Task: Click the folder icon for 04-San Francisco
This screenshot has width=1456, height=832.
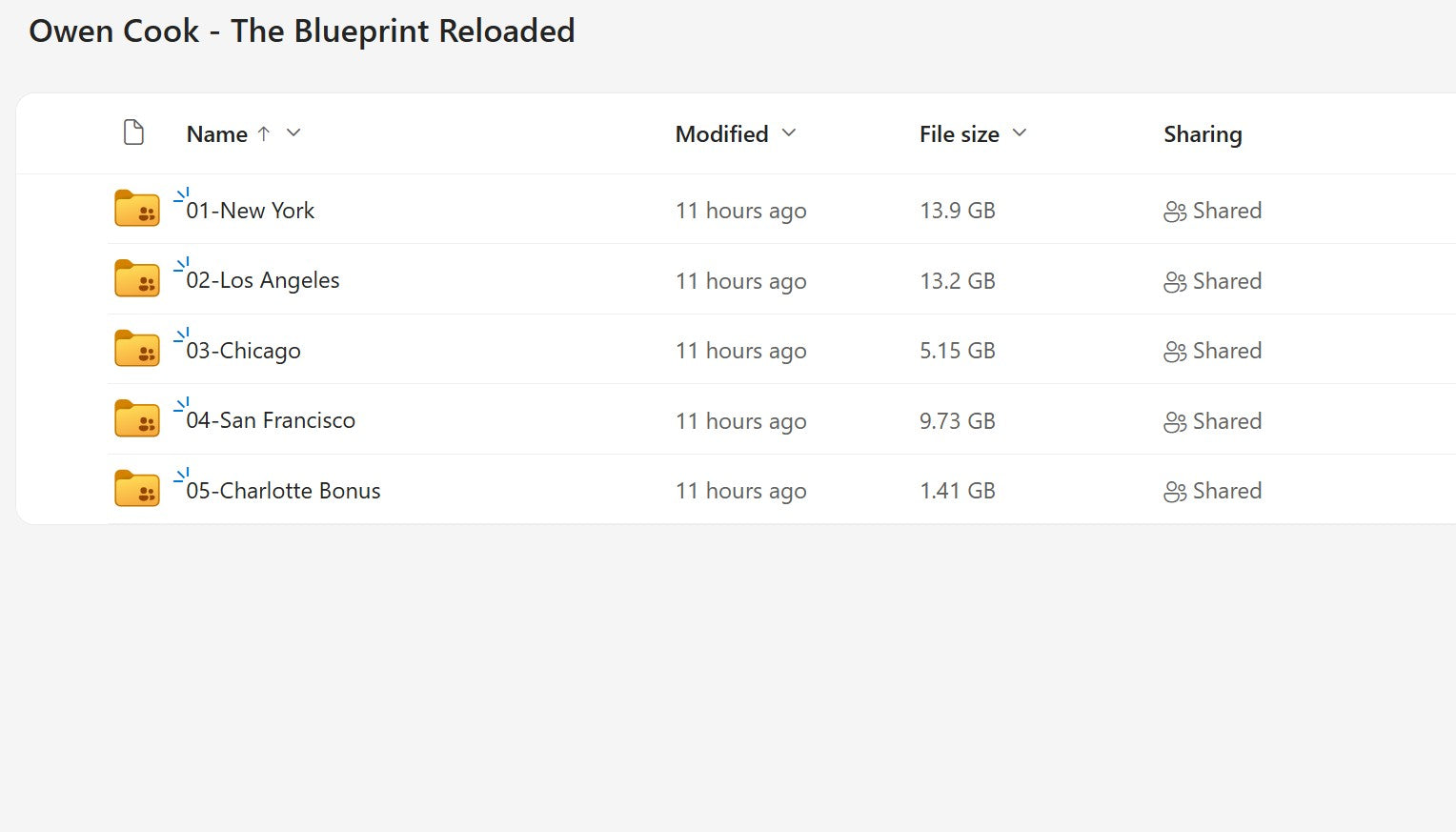Action: click(136, 418)
